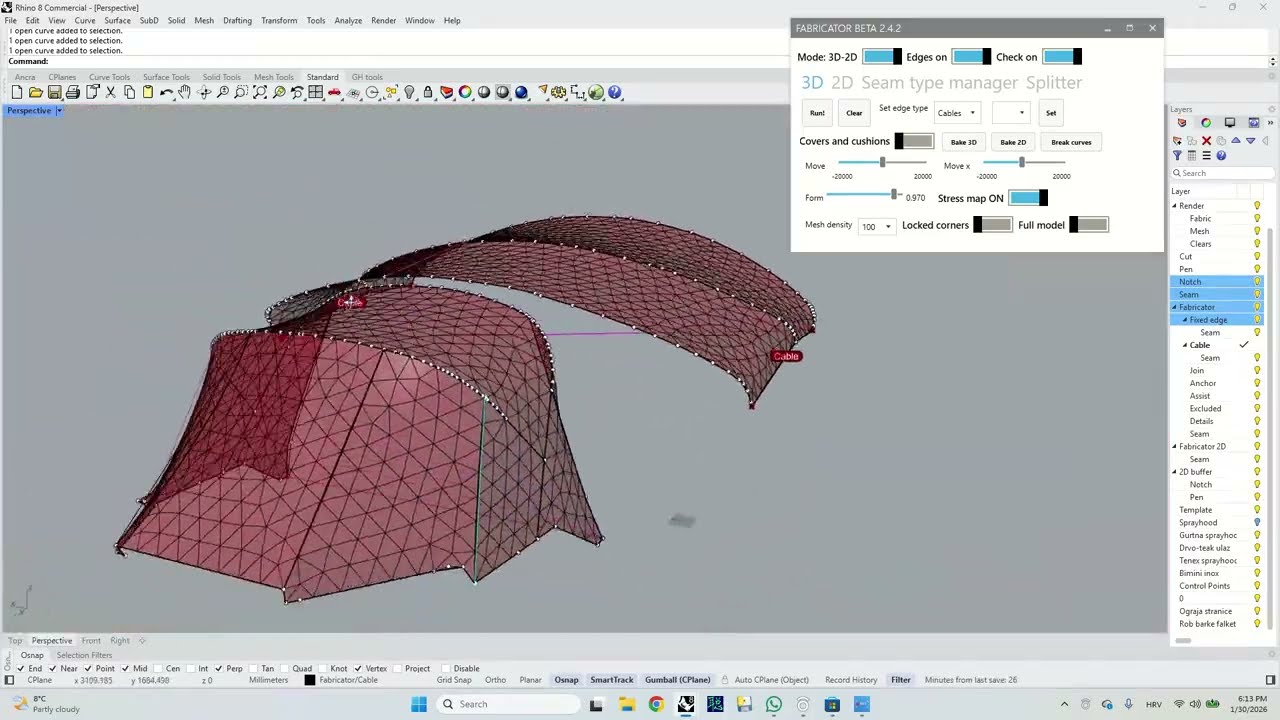Select the Pan hand tool

point(185,92)
